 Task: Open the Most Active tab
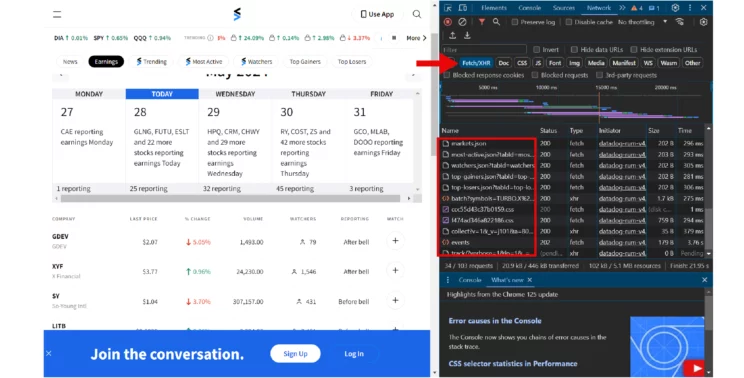(204, 62)
